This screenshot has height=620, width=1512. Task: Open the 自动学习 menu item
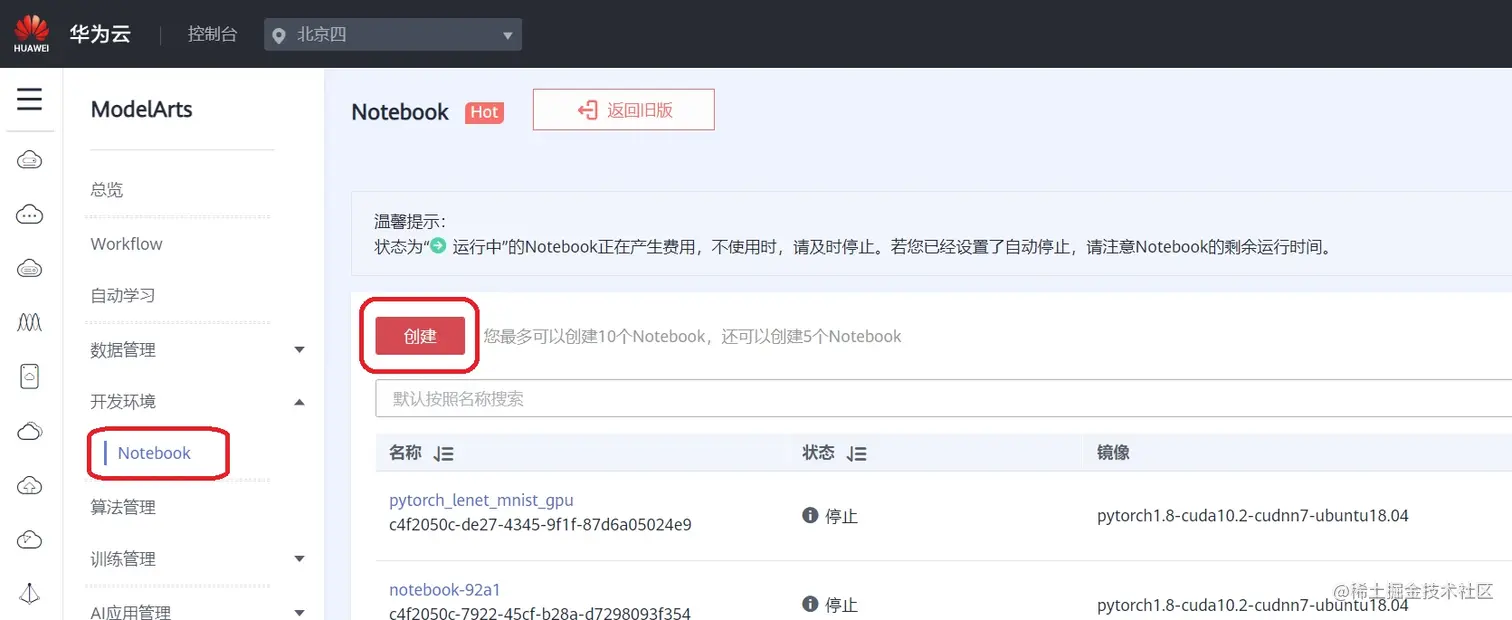click(x=123, y=296)
